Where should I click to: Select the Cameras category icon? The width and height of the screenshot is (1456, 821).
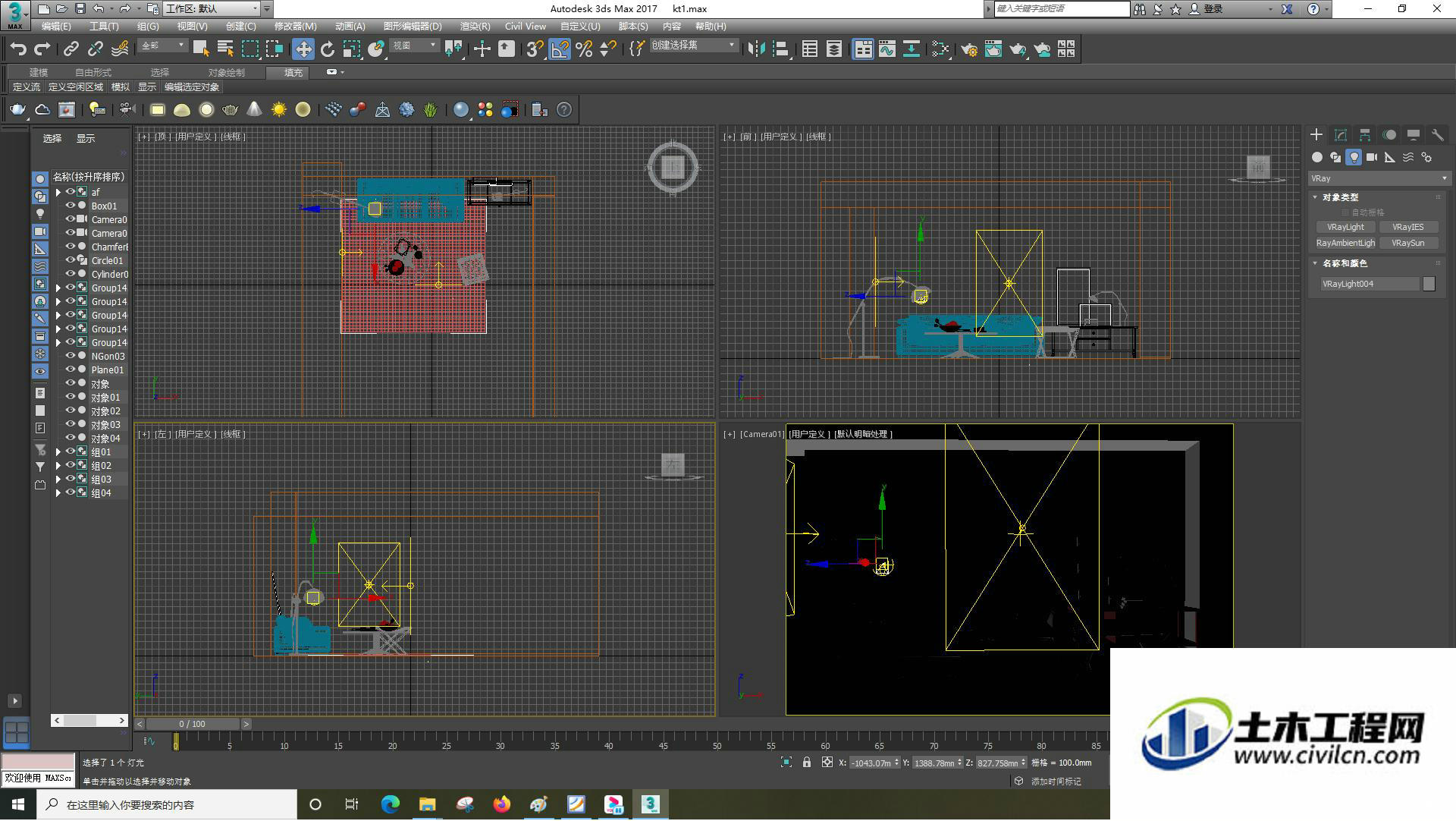tap(1372, 157)
